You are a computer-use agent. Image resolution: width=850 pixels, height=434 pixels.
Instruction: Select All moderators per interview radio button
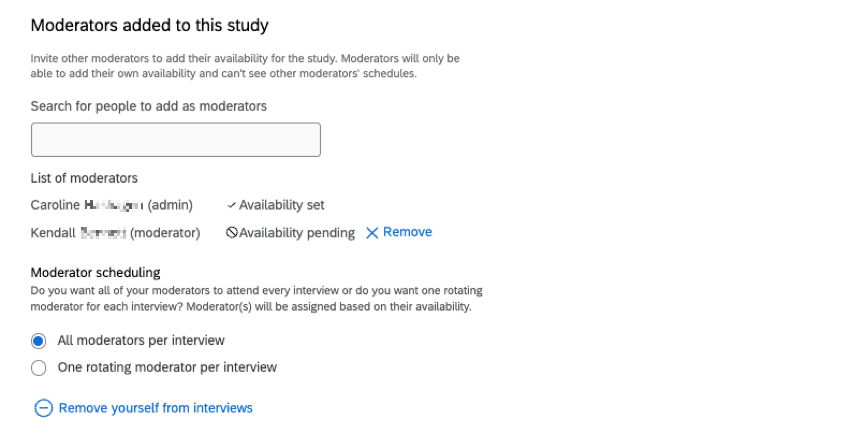pyautogui.click(x=39, y=341)
